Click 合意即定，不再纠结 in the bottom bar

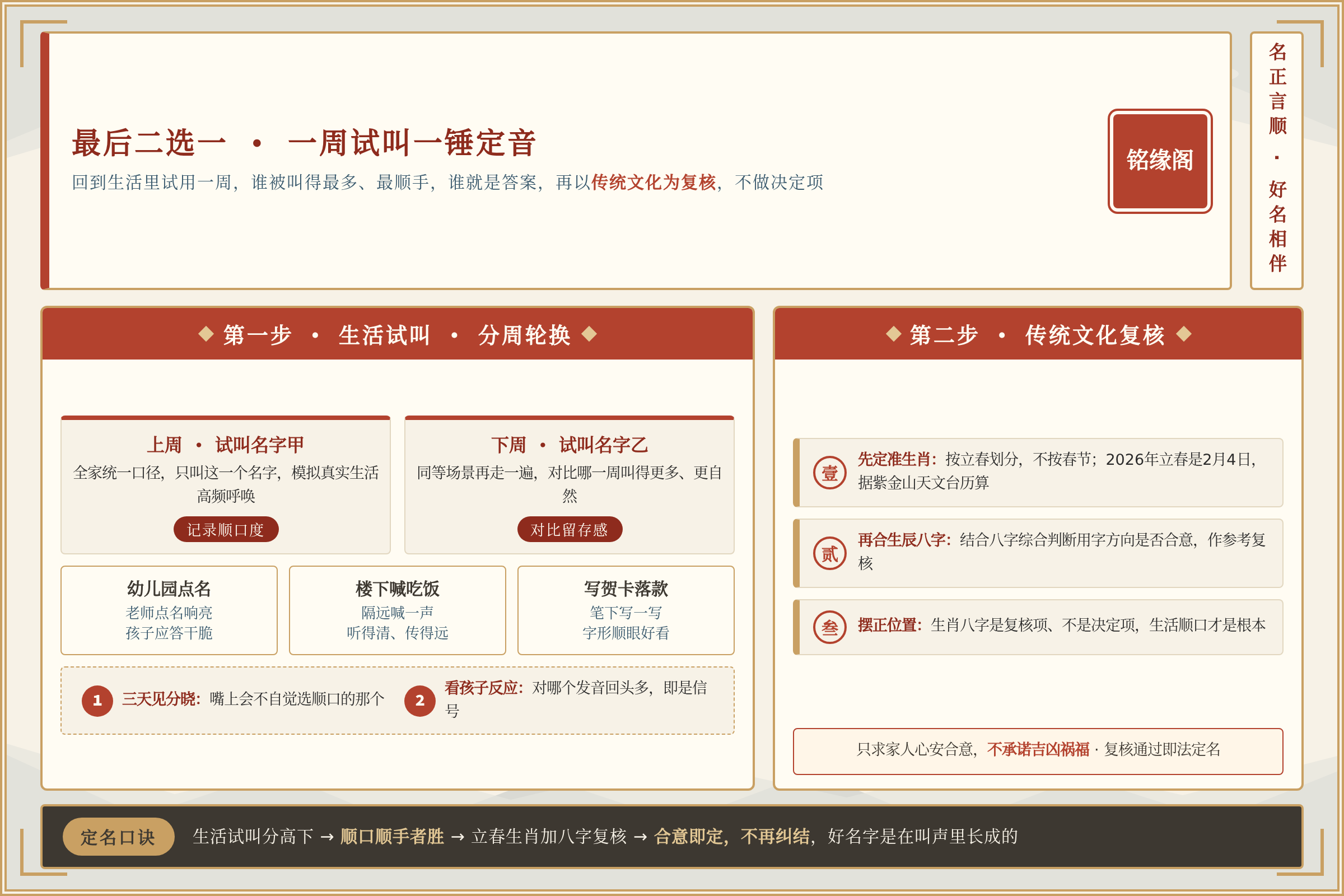tap(731, 837)
